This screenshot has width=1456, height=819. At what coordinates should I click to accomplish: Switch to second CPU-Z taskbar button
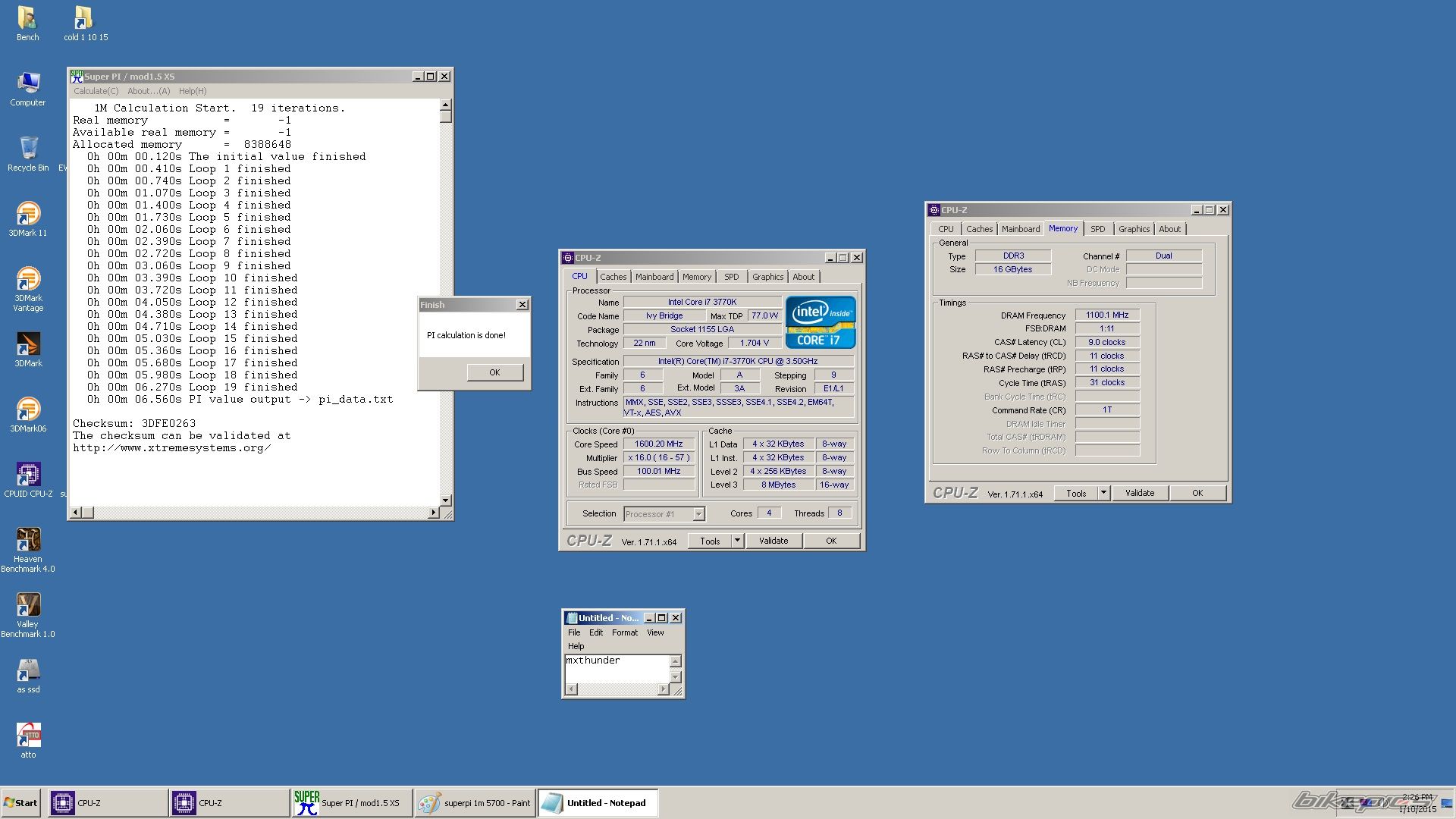click(229, 803)
